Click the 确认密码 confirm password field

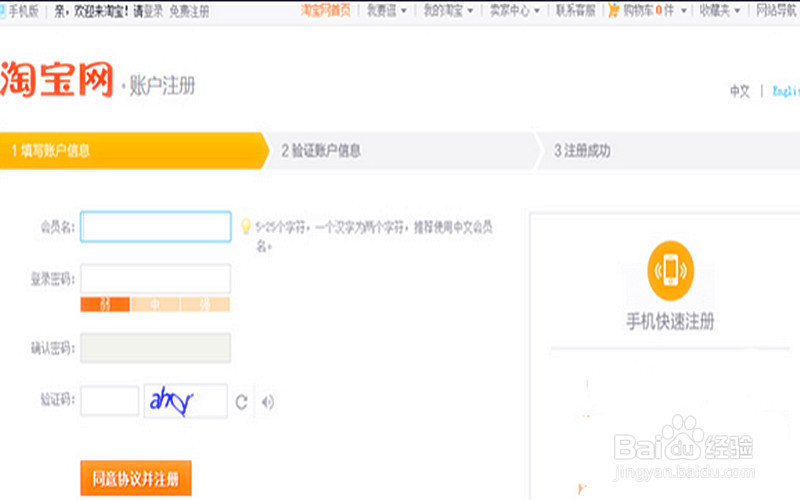coord(156,347)
